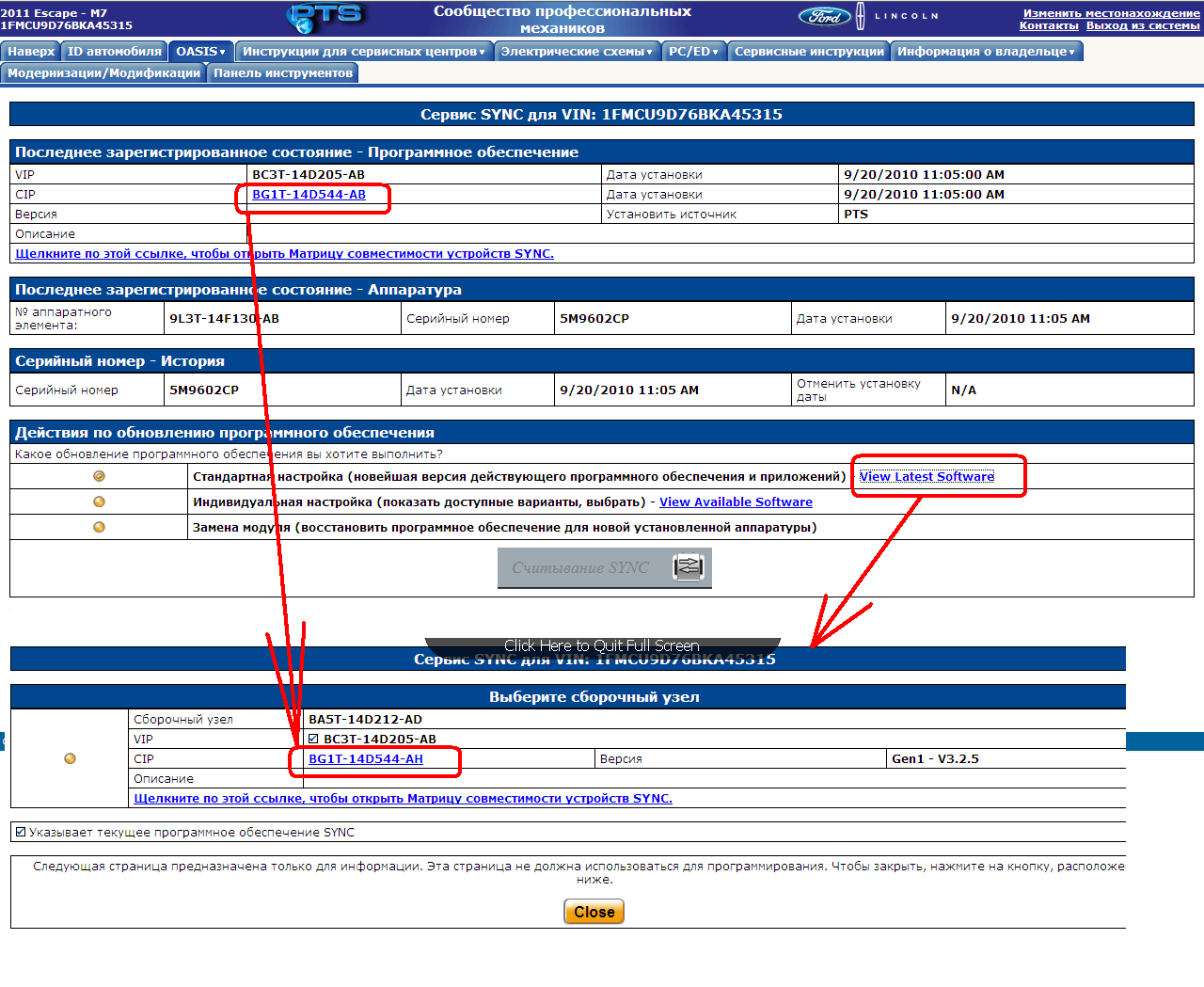The height and width of the screenshot is (987, 1204).
Task: Select the BA5T-14D212-AD assembly radio button
Action: tap(70, 758)
